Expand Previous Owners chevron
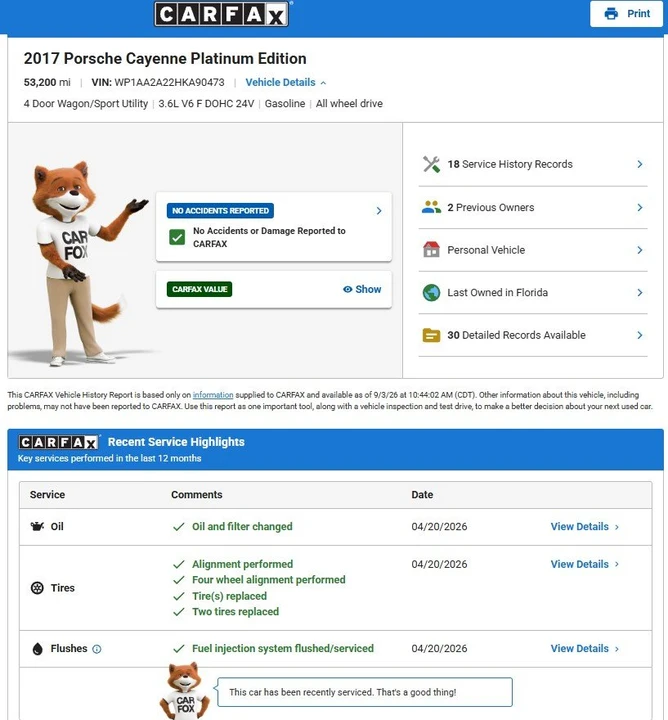The image size is (668, 720). pos(640,208)
